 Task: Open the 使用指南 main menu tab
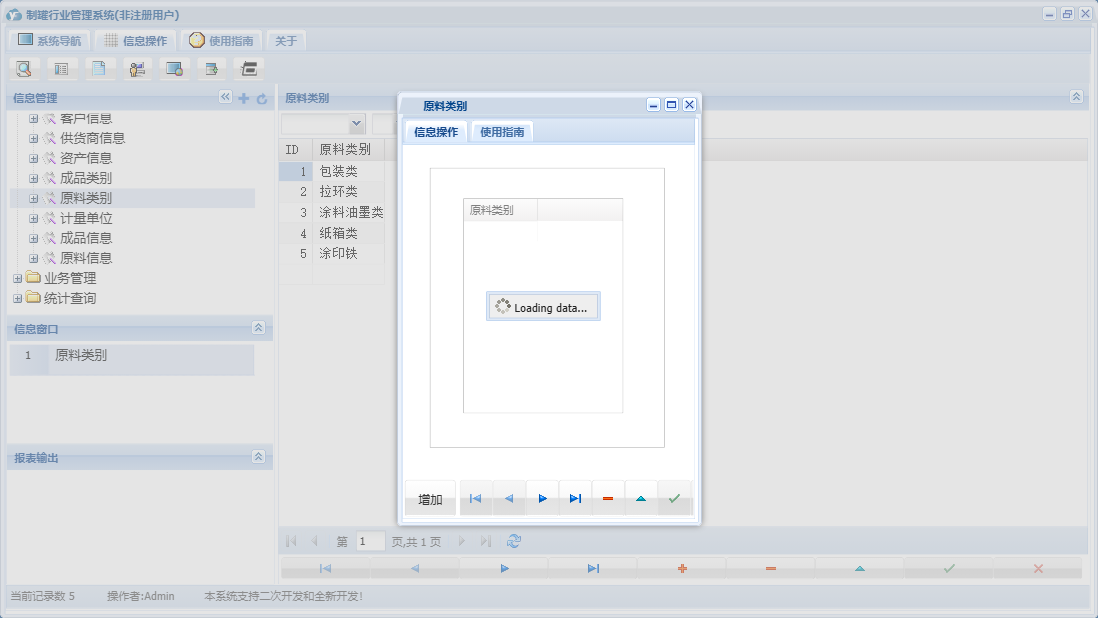[221, 41]
